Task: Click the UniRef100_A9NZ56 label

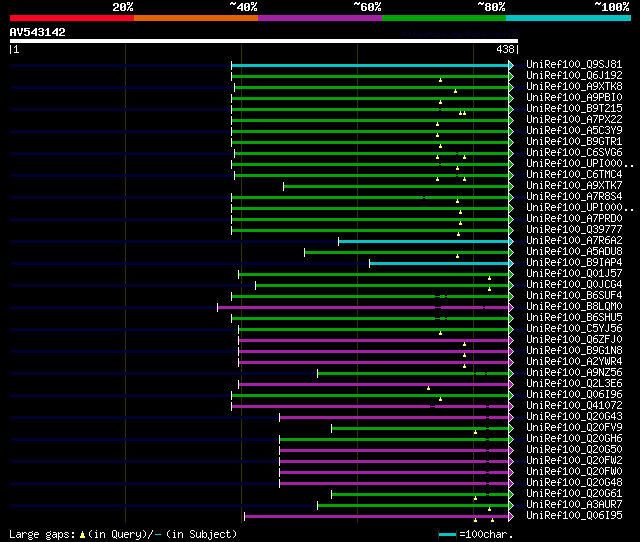Action: click(x=574, y=373)
